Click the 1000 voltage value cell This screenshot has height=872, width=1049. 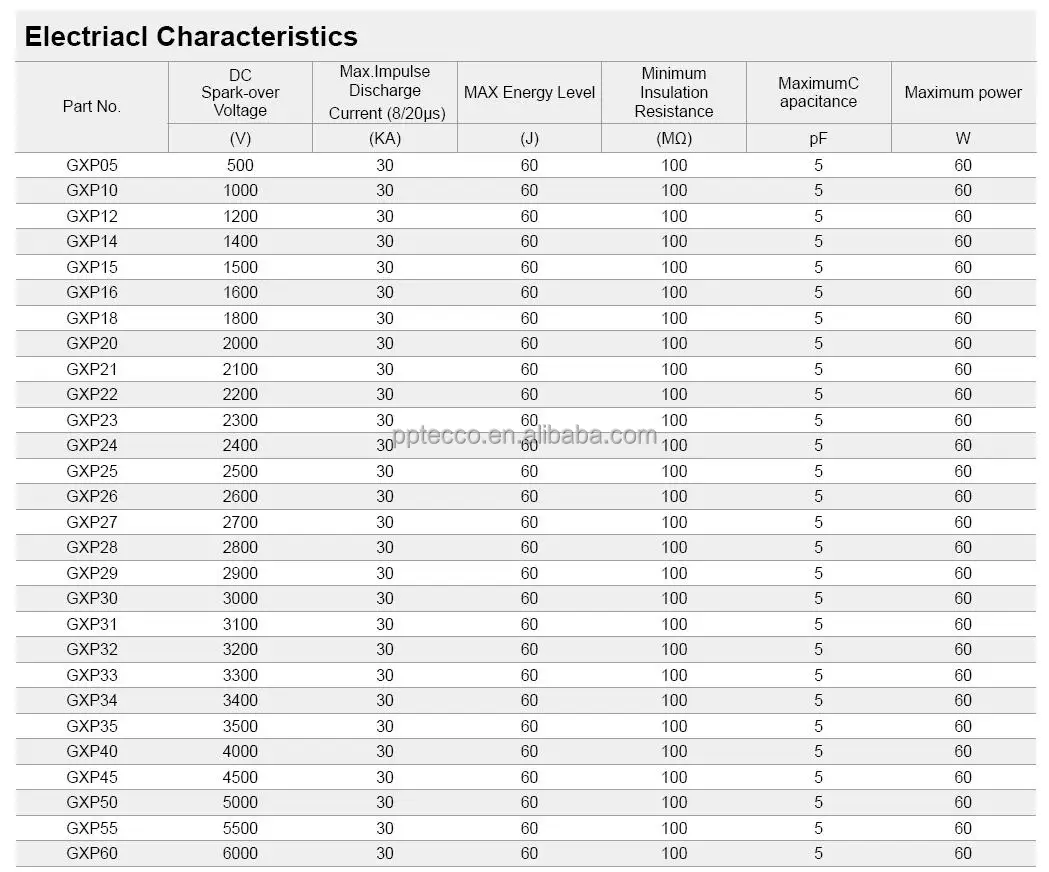coord(240,190)
